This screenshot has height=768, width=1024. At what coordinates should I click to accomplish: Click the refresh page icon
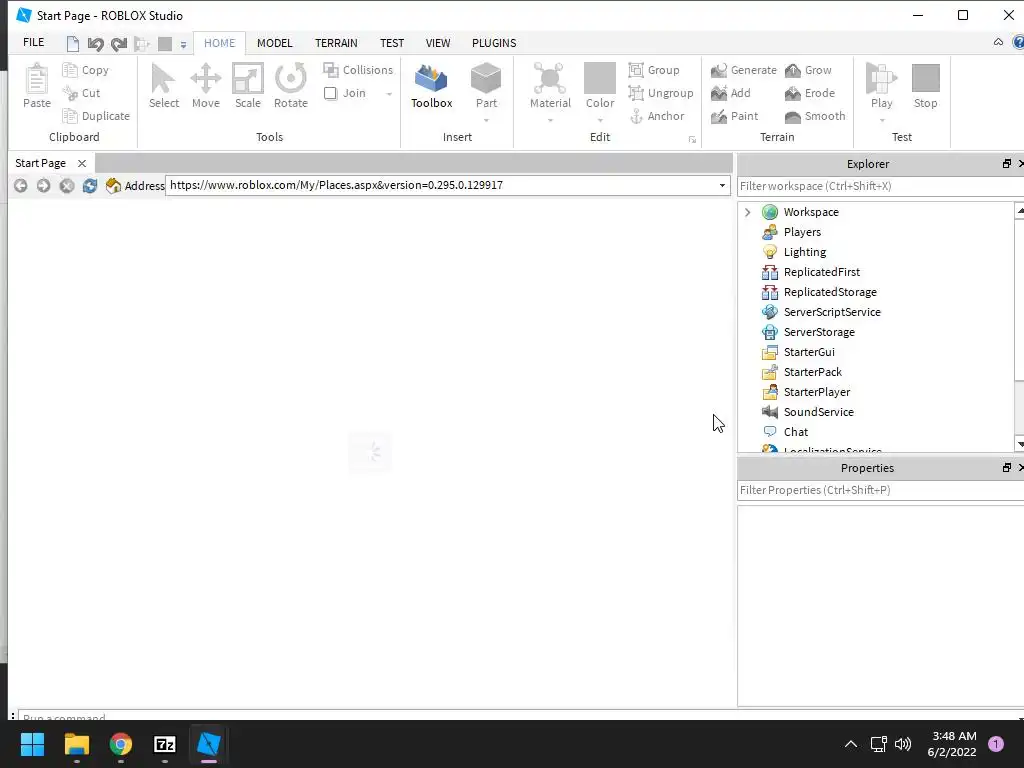[90, 185]
